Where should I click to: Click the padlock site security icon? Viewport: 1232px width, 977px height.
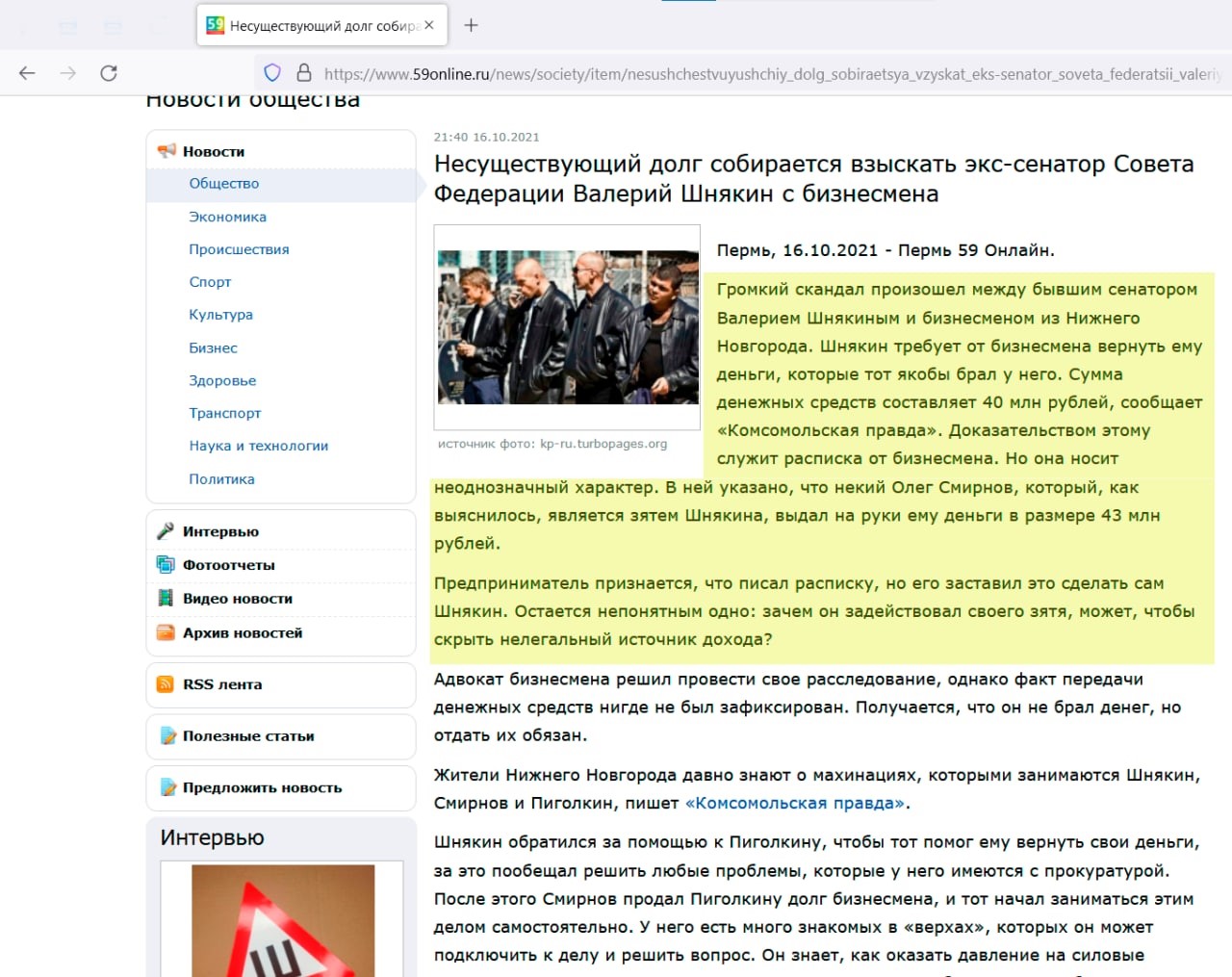[304, 73]
